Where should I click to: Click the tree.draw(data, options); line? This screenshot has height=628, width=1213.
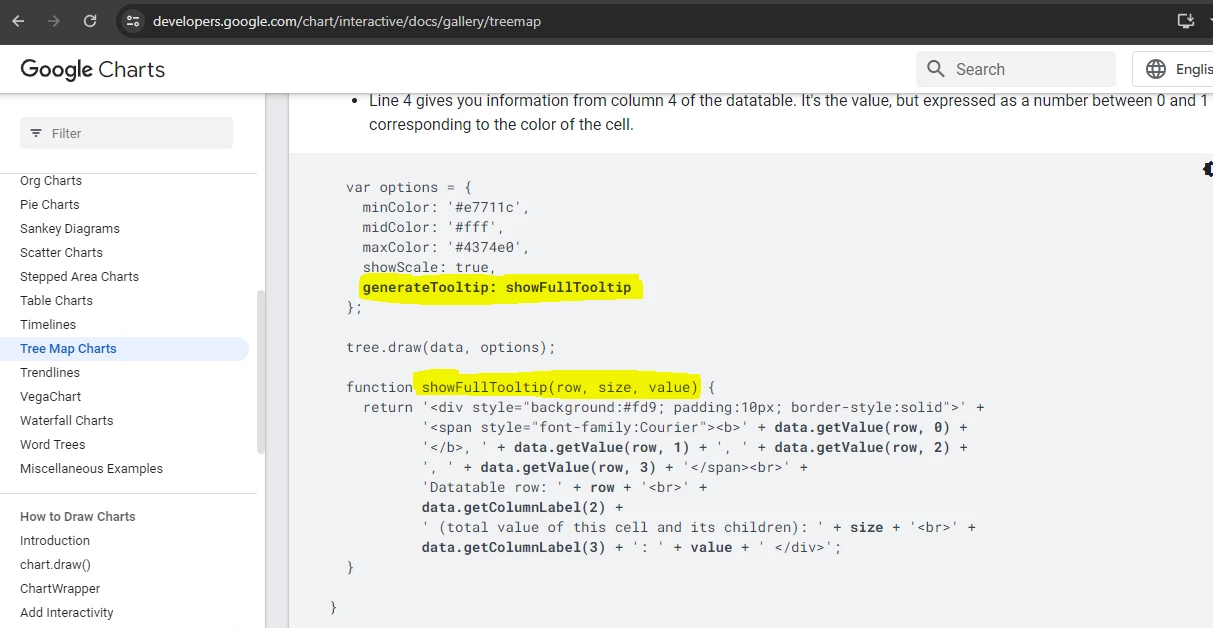point(450,347)
